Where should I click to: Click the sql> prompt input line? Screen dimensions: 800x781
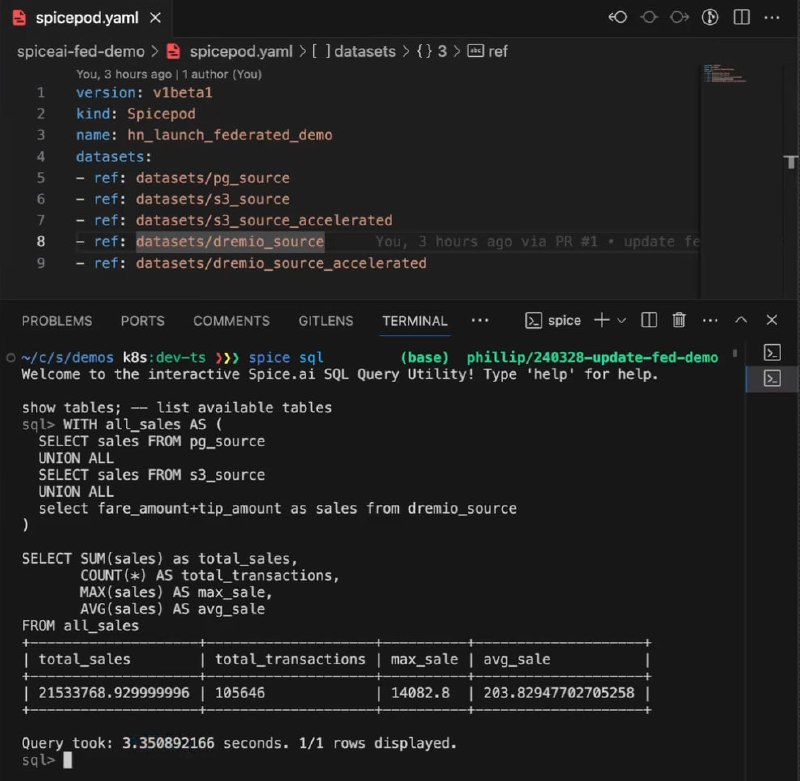point(46,760)
